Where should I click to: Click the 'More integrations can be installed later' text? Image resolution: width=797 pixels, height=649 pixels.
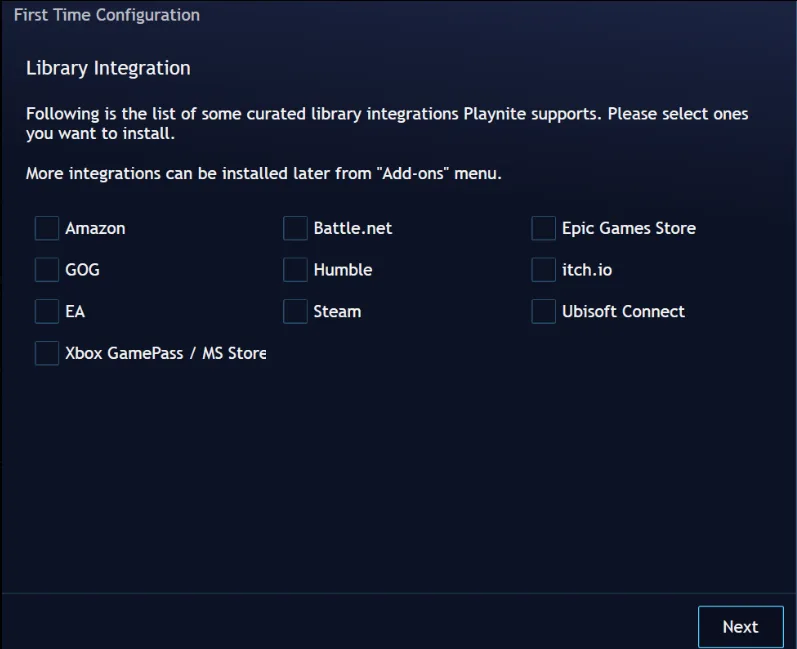pos(264,173)
